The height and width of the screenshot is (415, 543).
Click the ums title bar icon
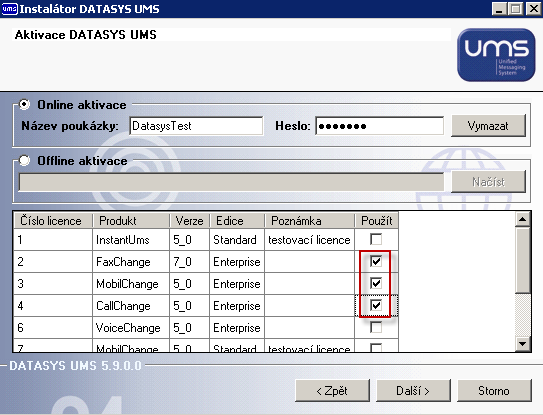[x=9, y=9]
